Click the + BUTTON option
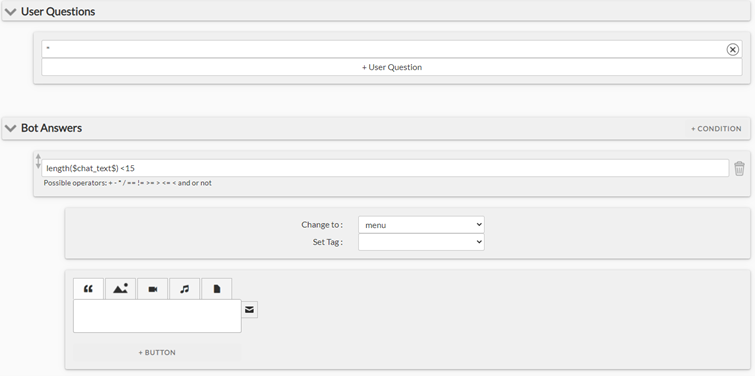The width and height of the screenshot is (755, 376). (157, 352)
